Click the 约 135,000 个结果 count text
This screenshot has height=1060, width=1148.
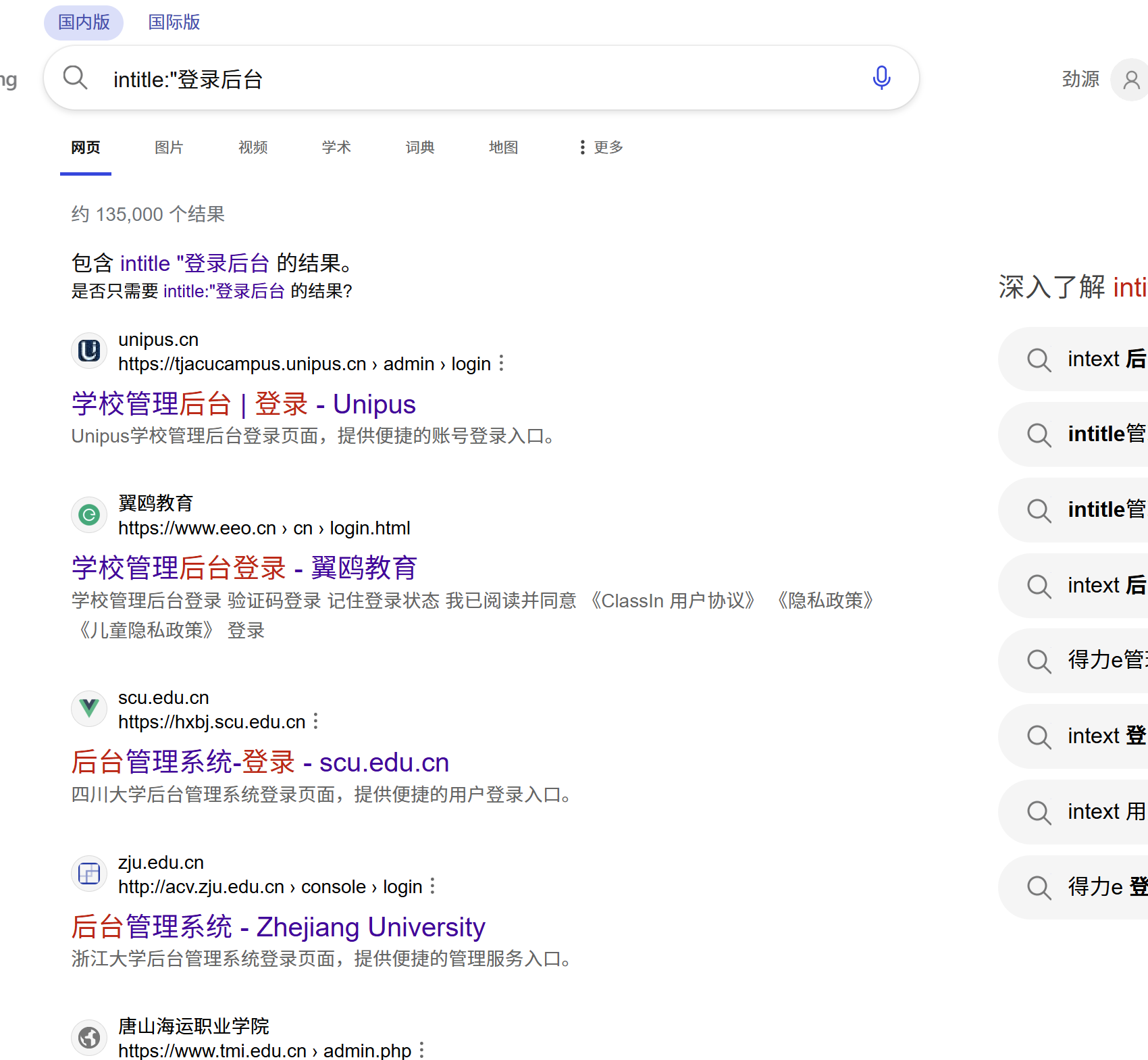pyautogui.click(x=148, y=214)
